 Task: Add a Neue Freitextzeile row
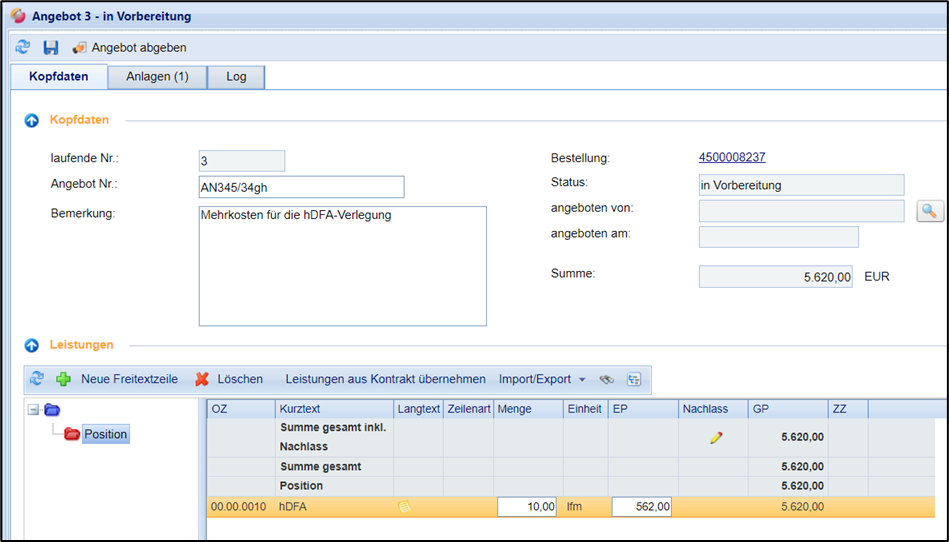point(117,379)
